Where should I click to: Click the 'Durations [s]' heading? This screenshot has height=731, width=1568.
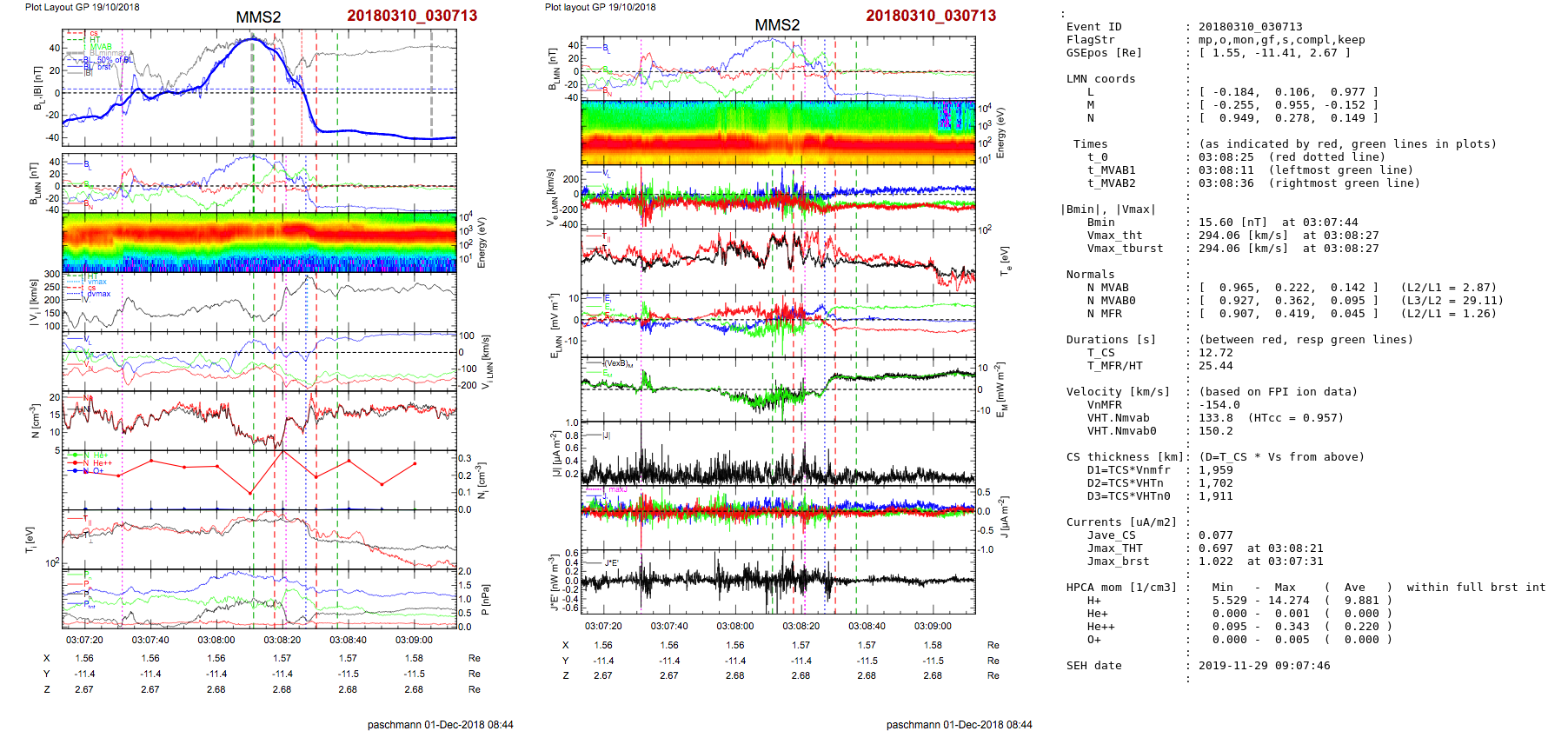(1112, 340)
